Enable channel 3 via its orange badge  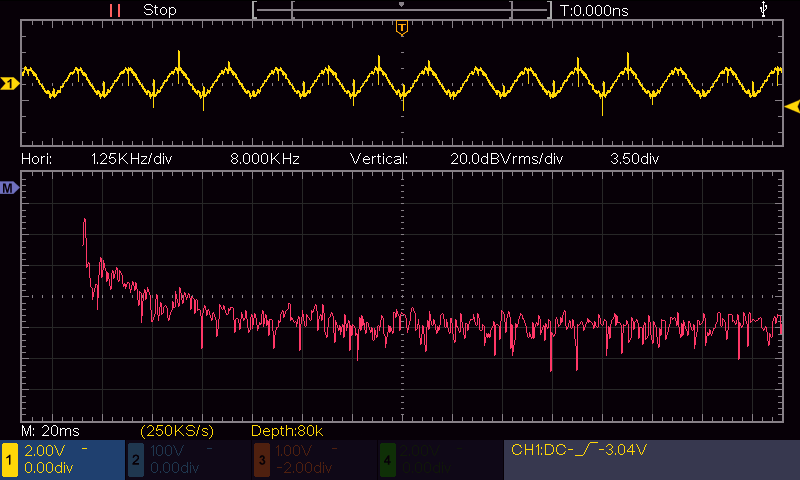click(260, 460)
